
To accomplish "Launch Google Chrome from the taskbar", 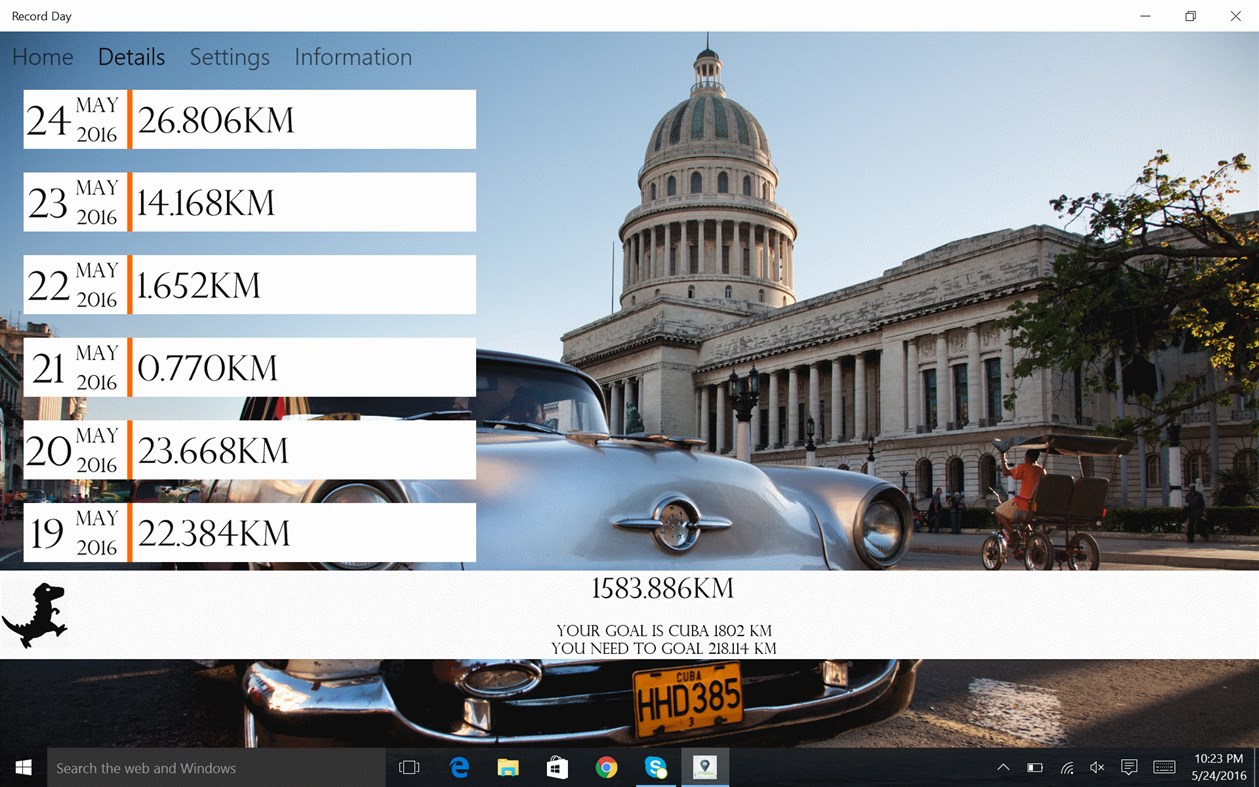I will (x=606, y=767).
